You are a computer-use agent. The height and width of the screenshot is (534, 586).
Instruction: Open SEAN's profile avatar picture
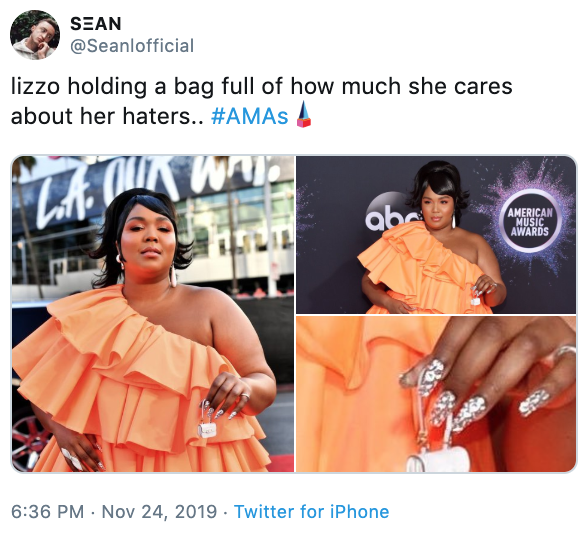[35, 35]
